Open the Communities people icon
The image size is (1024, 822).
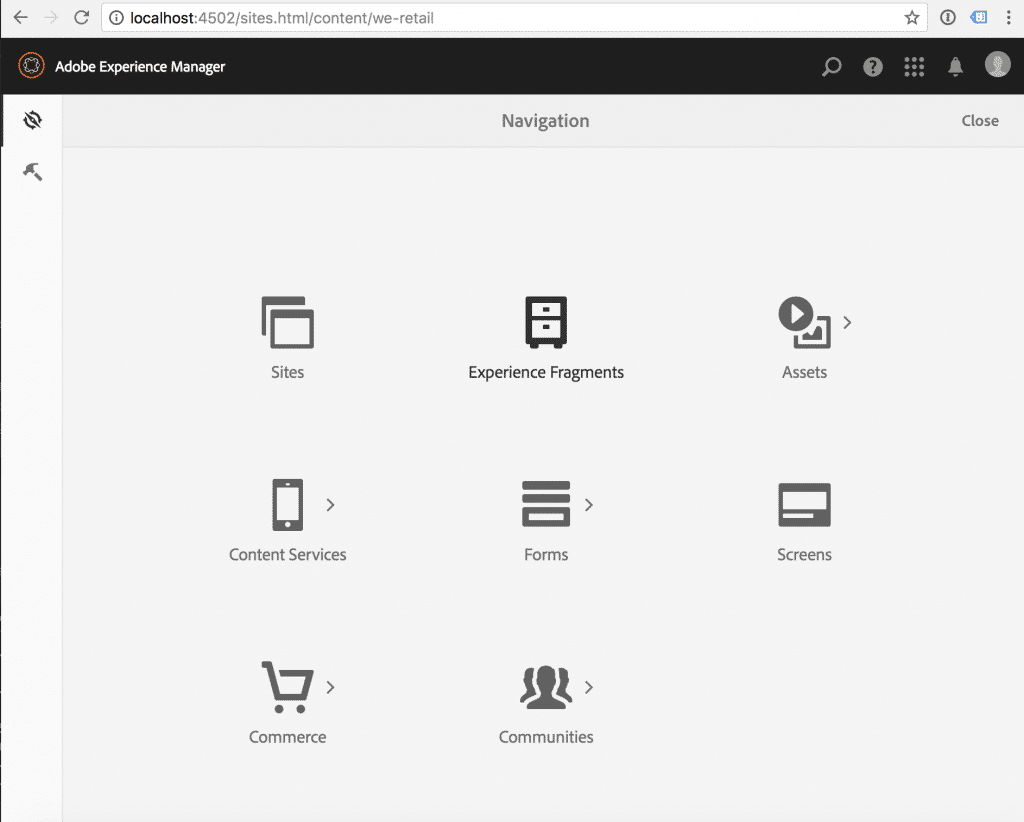coord(546,687)
